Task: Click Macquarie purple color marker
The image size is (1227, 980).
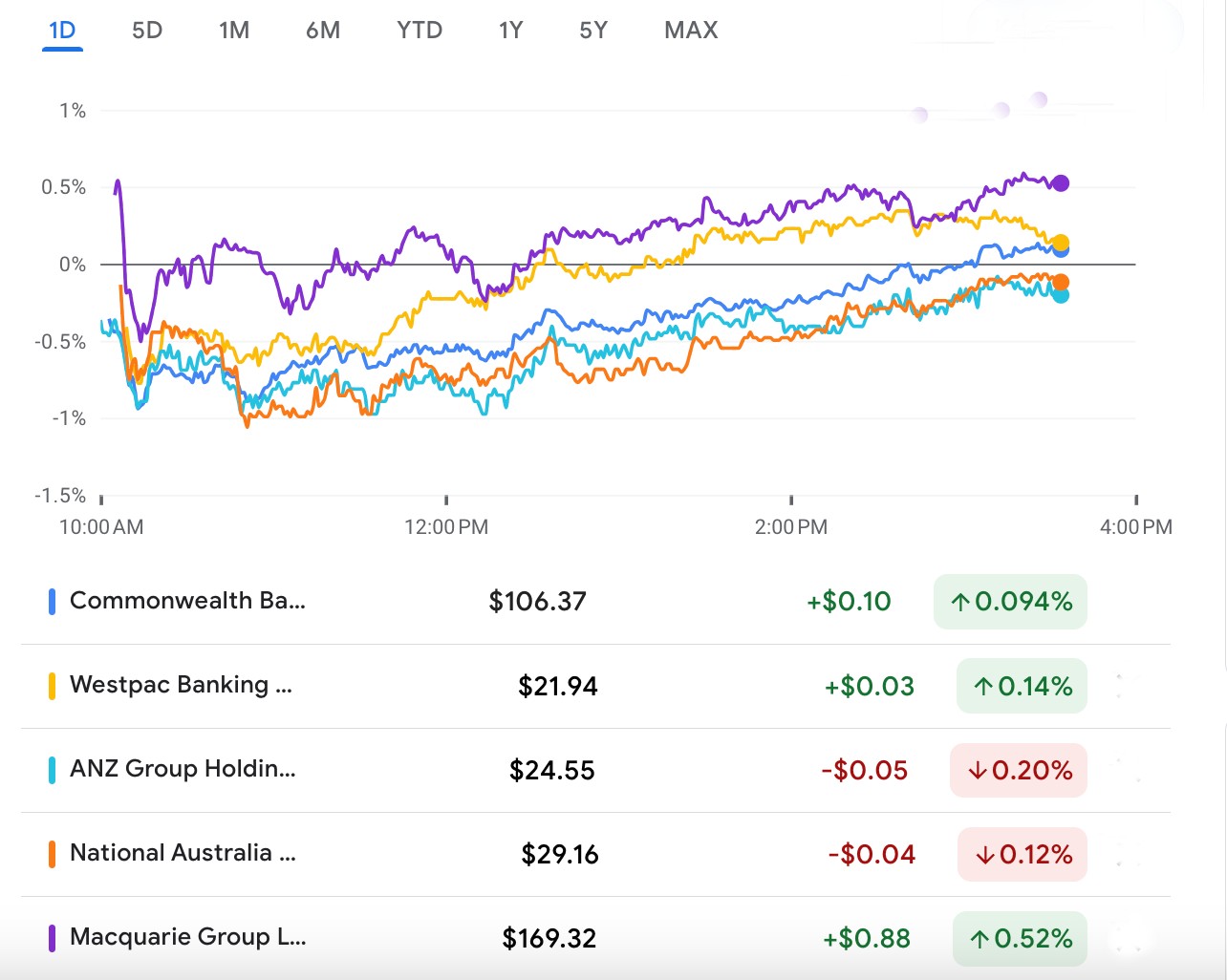Action: [x=52, y=938]
